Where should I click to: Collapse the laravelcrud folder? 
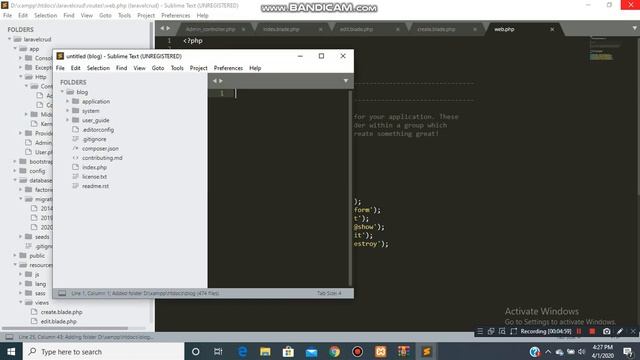coord(9,39)
